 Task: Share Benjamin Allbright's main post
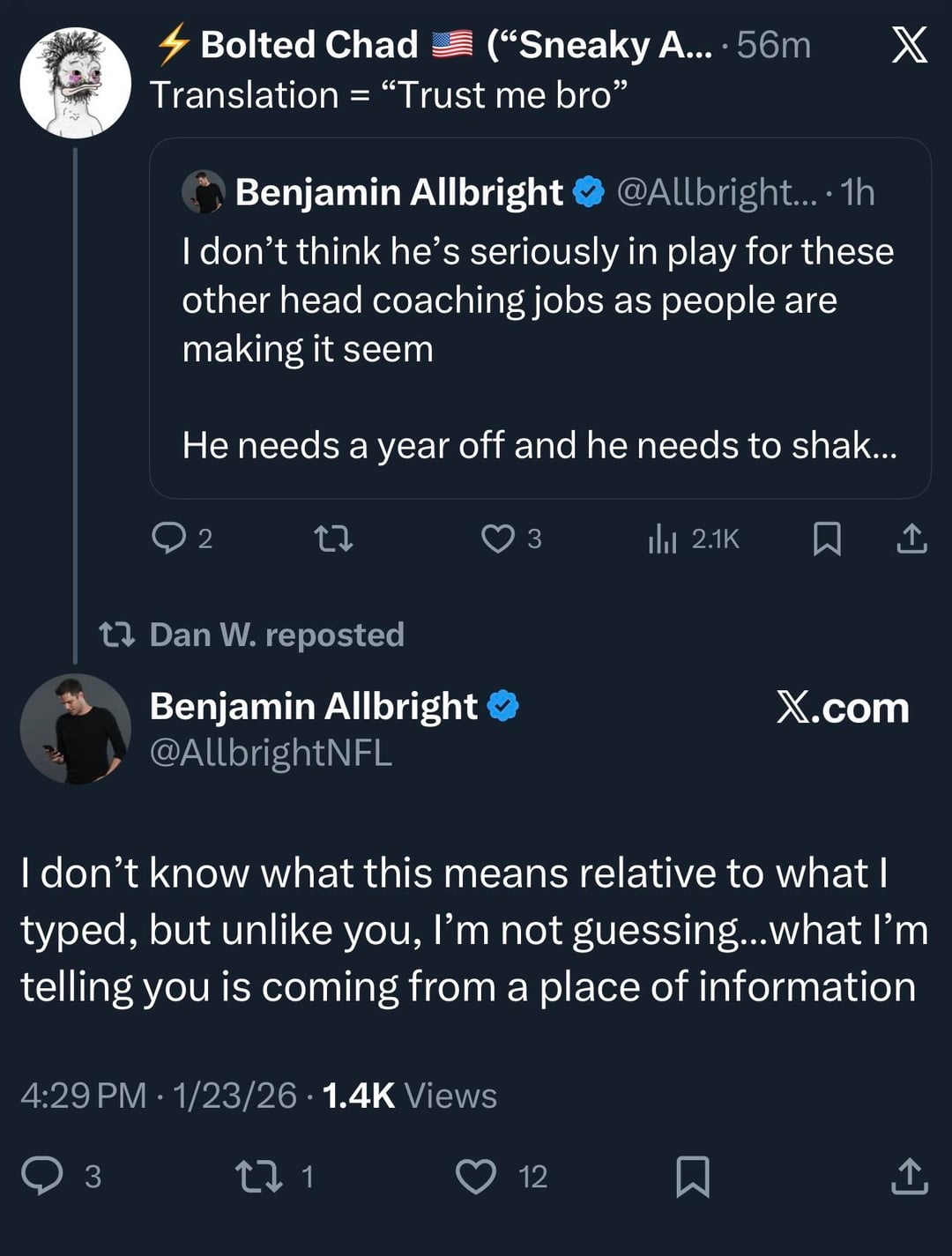tap(910, 1176)
